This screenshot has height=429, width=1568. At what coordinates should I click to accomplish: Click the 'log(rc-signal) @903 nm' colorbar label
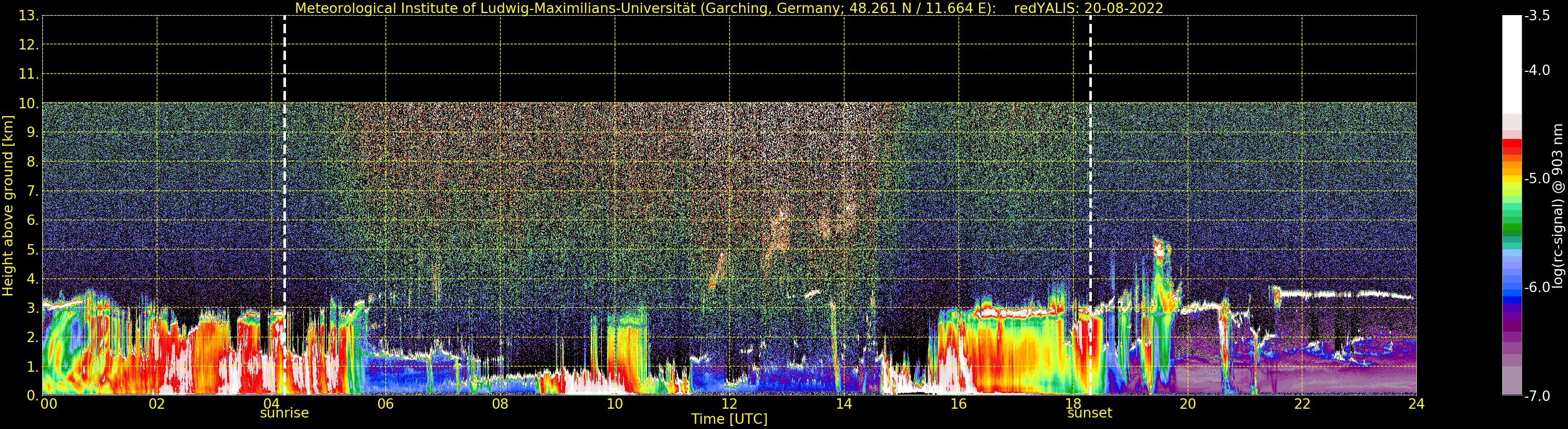coord(1558,206)
